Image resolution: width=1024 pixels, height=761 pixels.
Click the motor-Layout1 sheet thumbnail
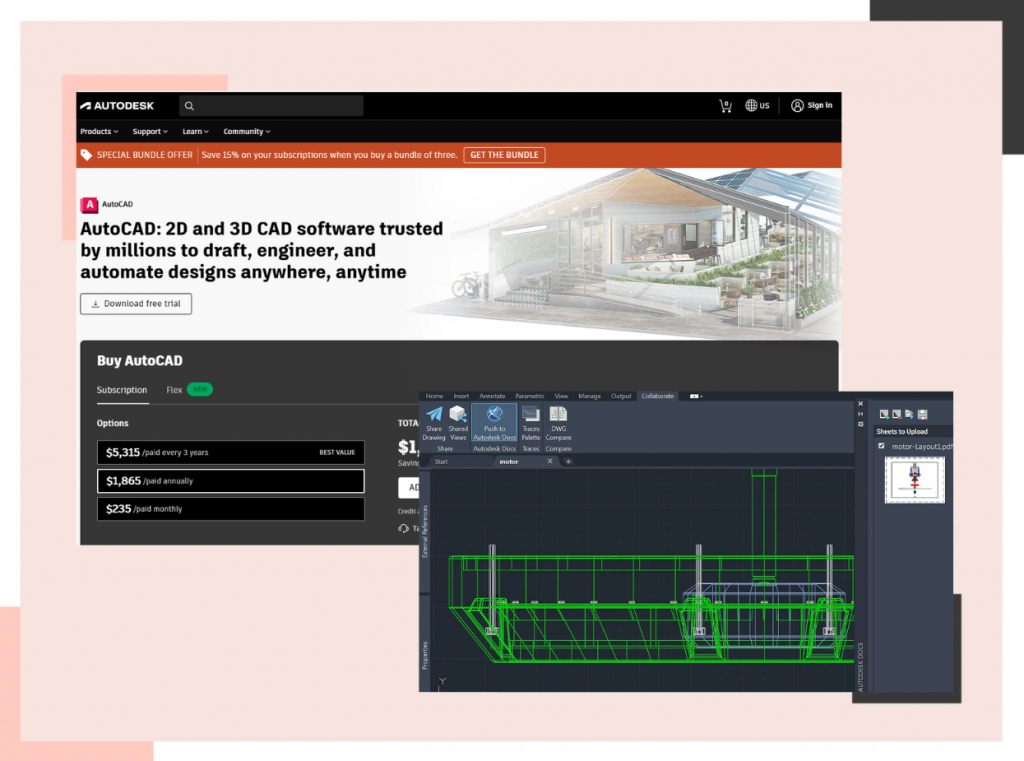(914, 479)
